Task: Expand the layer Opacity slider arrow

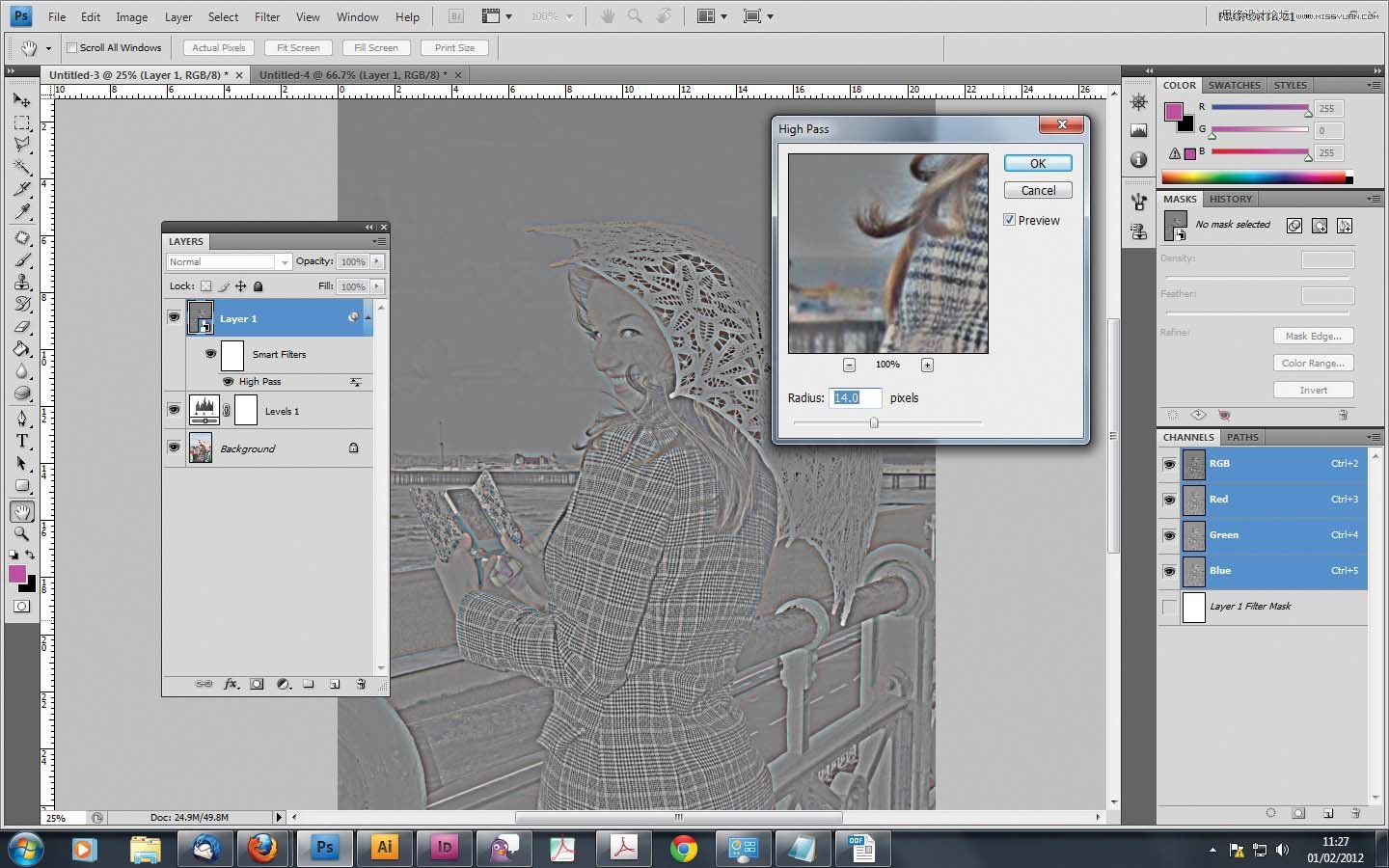Action: coord(377,261)
